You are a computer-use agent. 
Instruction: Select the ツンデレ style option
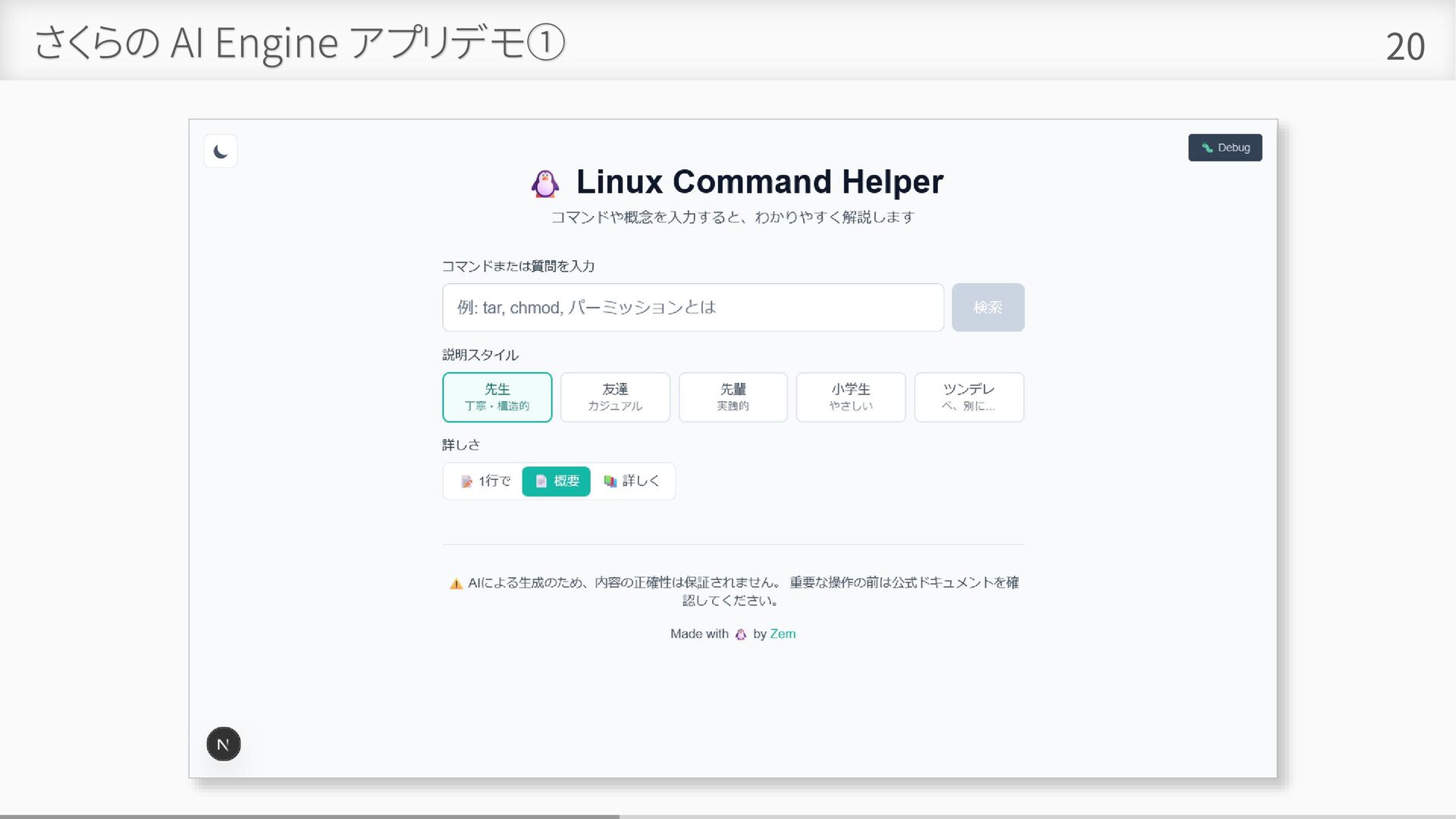click(x=968, y=397)
